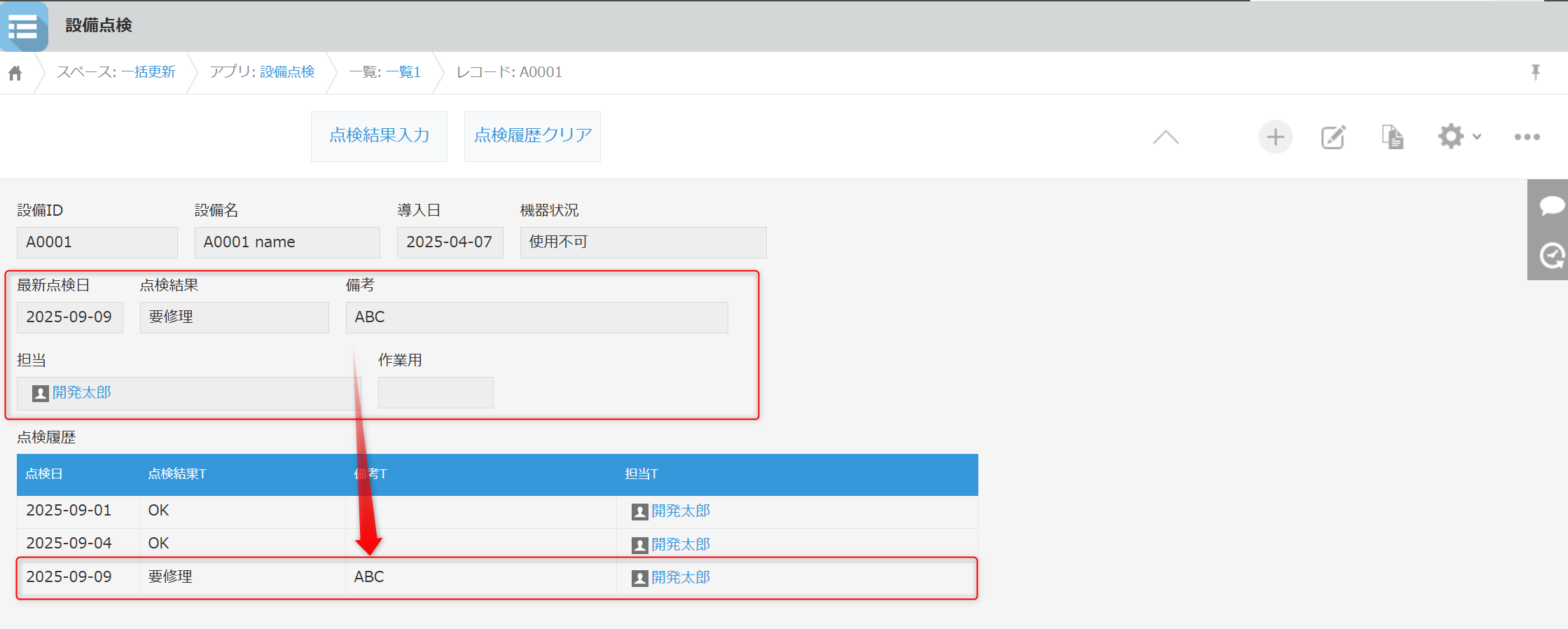Click the 点検結果T column header
This screenshot has width=1568, height=629.
177,474
